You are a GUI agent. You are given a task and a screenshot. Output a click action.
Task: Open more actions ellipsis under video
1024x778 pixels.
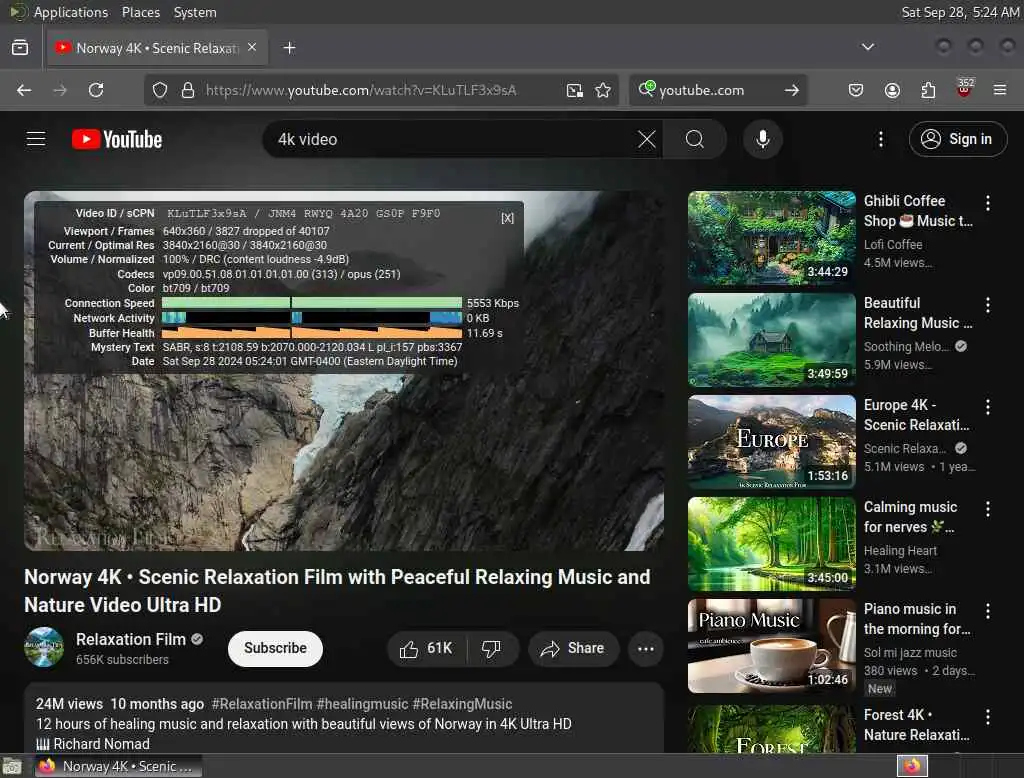[645, 648]
